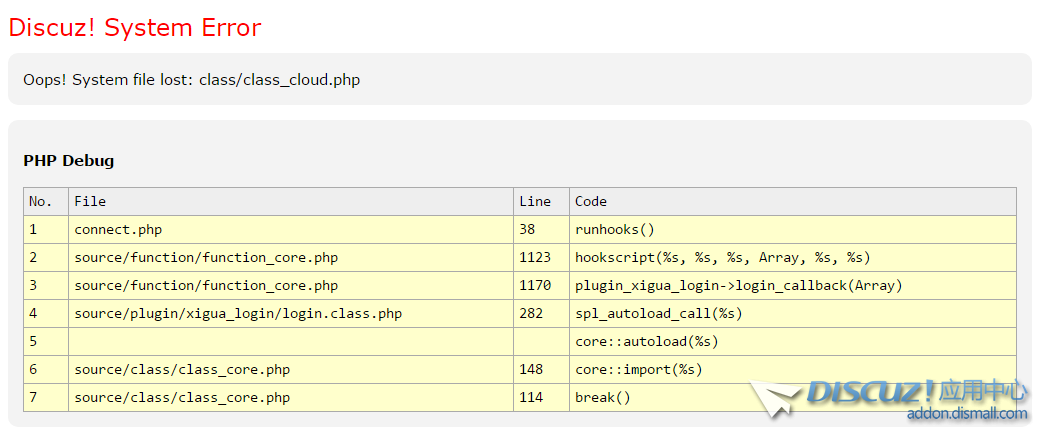This screenshot has width=1046, height=439.
Task: Click the 'PHP Debug' heading
Action: click(69, 161)
